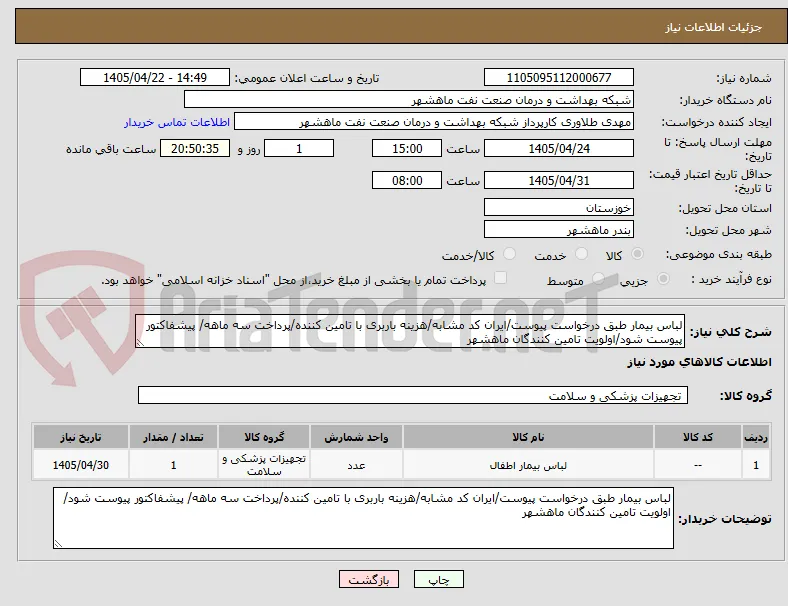Click the ردیف column header
This screenshot has width=788, height=606.
click(756, 437)
